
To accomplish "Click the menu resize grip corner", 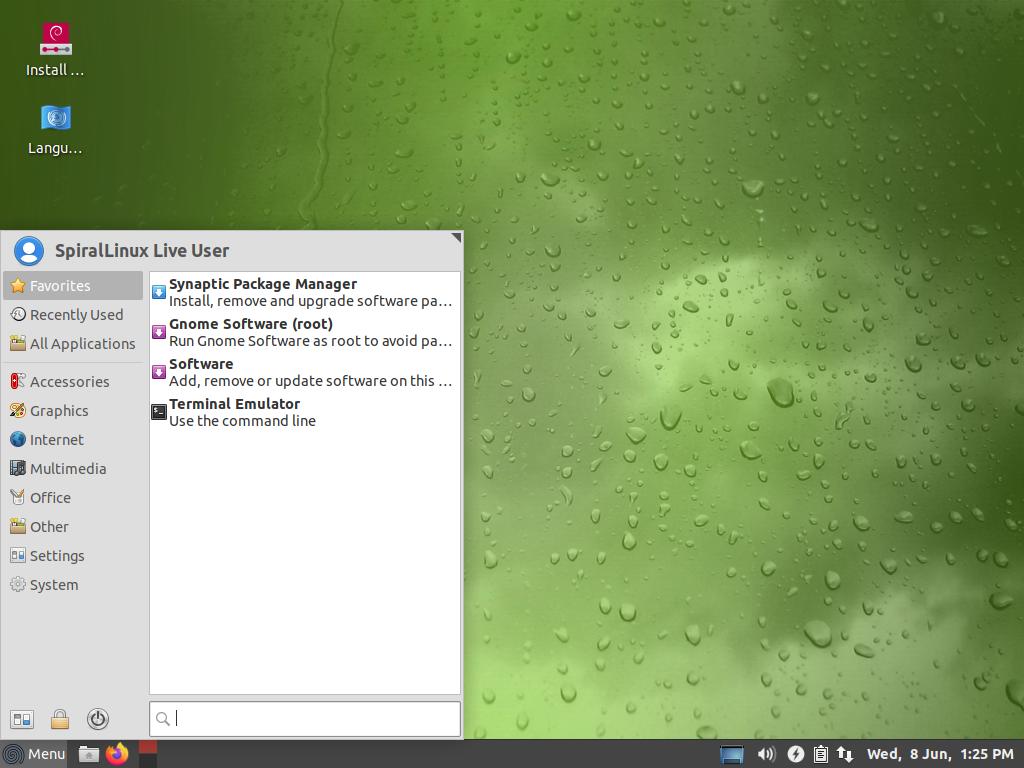I will point(456,238).
